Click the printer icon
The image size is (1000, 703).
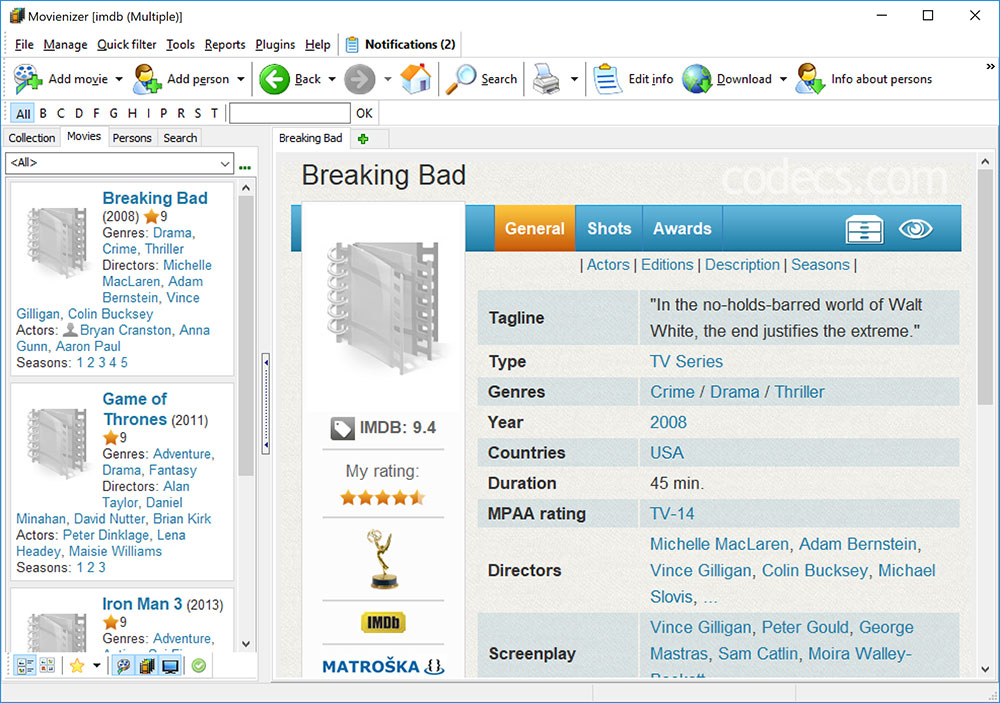point(546,79)
